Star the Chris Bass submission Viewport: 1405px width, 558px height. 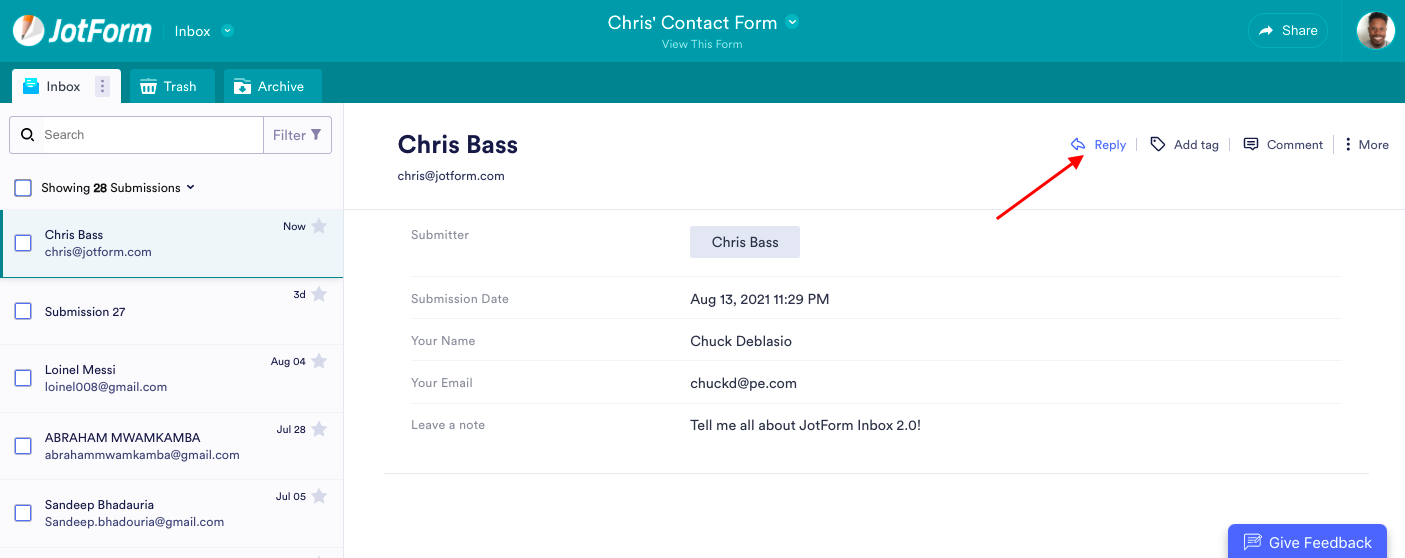click(319, 226)
